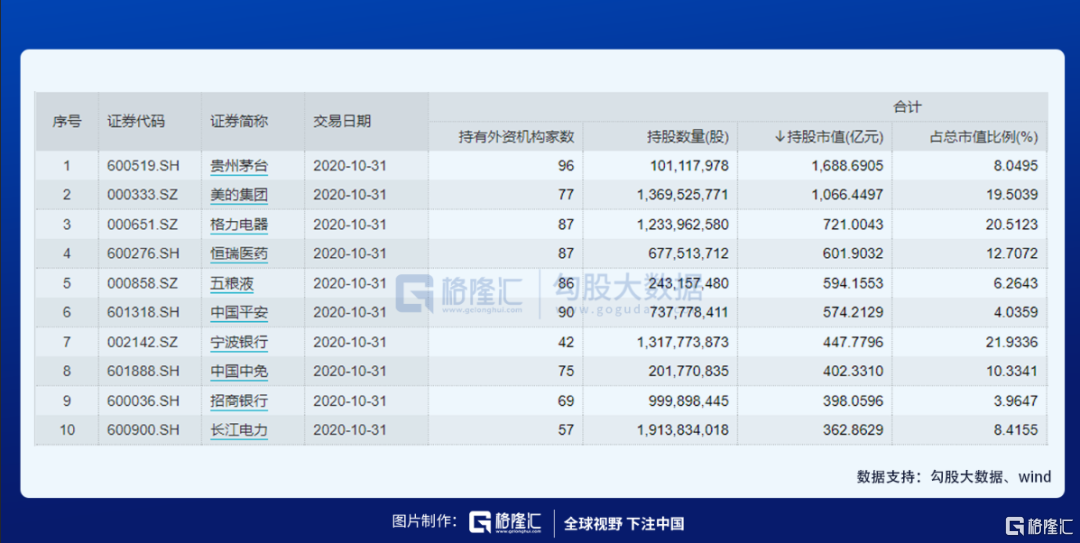Viewport: 1080px width, 543px height.
Task: Click the market value 601.9032
Action: [855, 254]
